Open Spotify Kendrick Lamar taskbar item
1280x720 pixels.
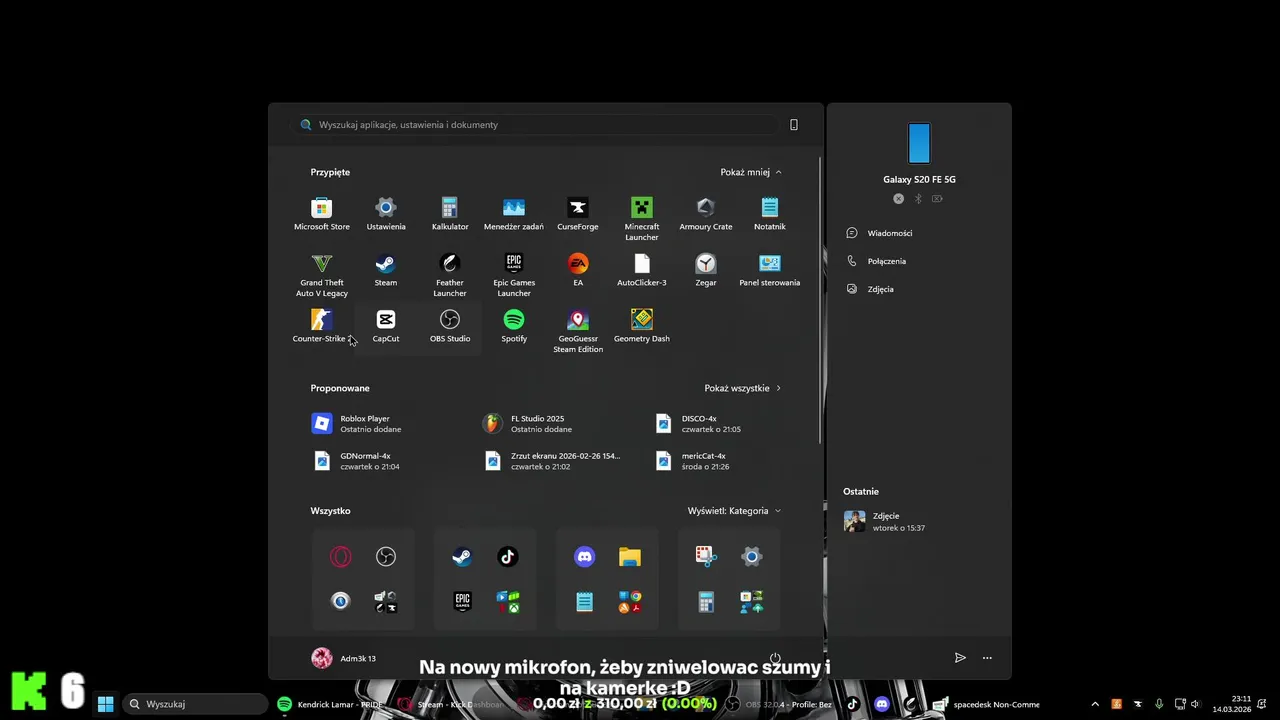[331, 704]
